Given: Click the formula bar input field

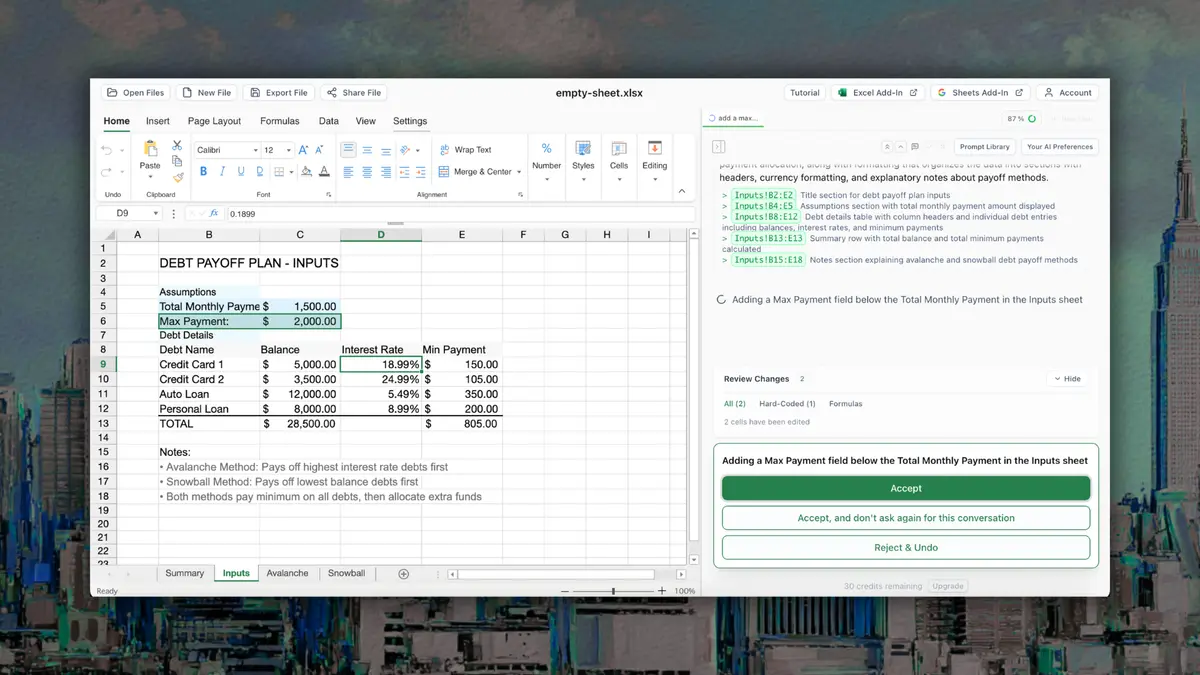Looking at the screenshot, I should pyautogui.click(x=460, y=214).
